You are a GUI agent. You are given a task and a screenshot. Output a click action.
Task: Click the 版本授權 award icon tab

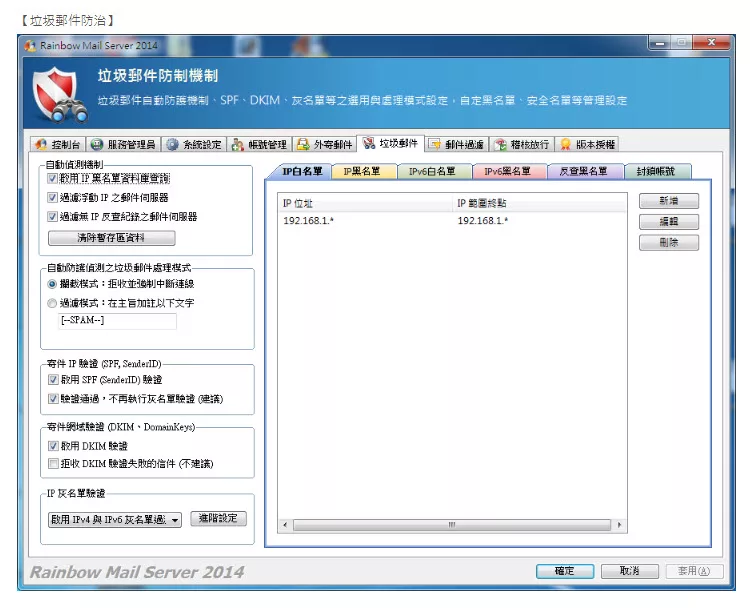566,145
